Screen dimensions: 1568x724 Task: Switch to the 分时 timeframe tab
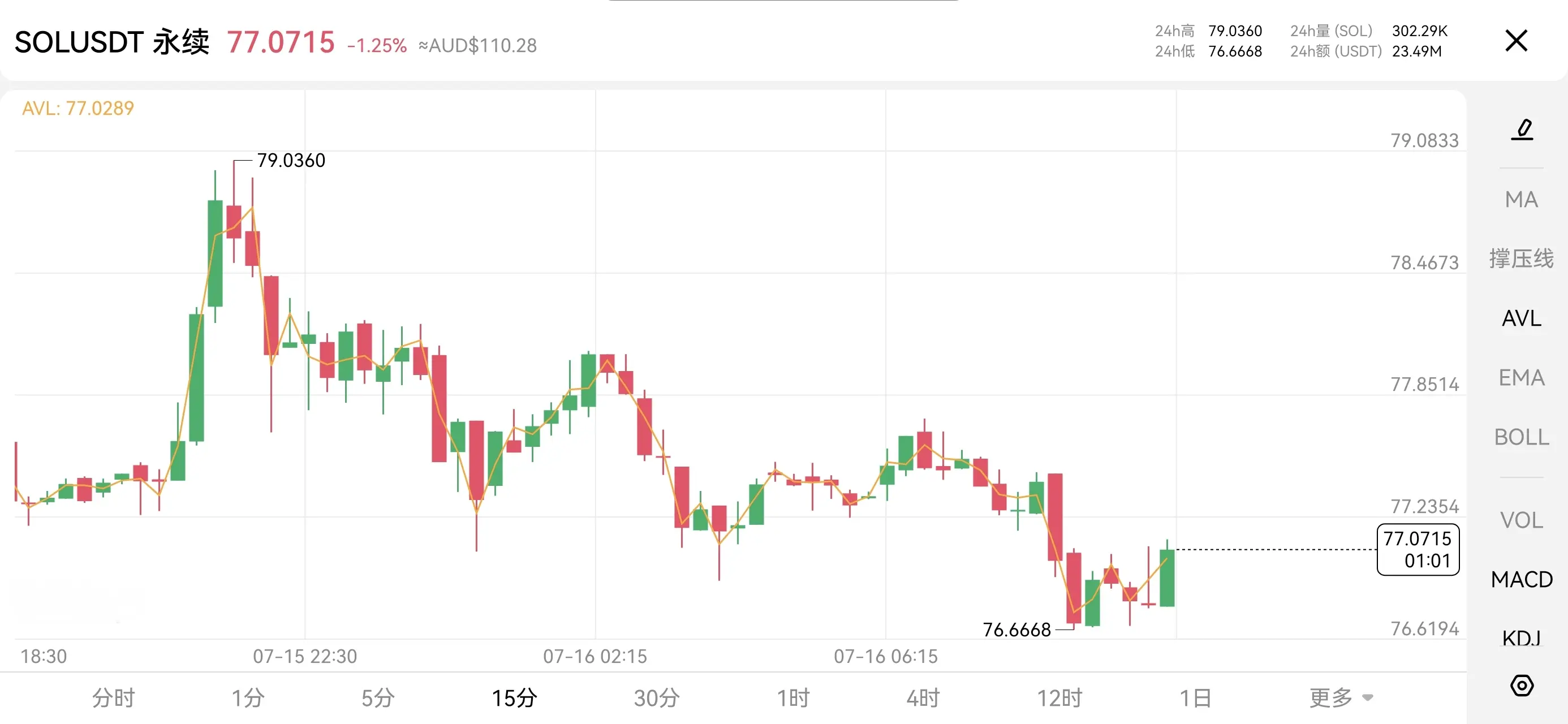tap(113, 697)
